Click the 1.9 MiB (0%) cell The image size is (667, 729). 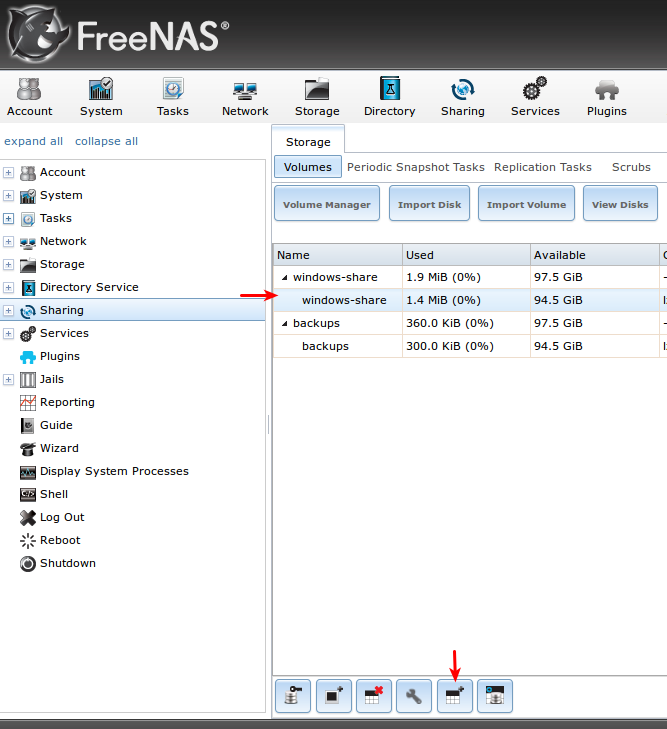(466, 278)
